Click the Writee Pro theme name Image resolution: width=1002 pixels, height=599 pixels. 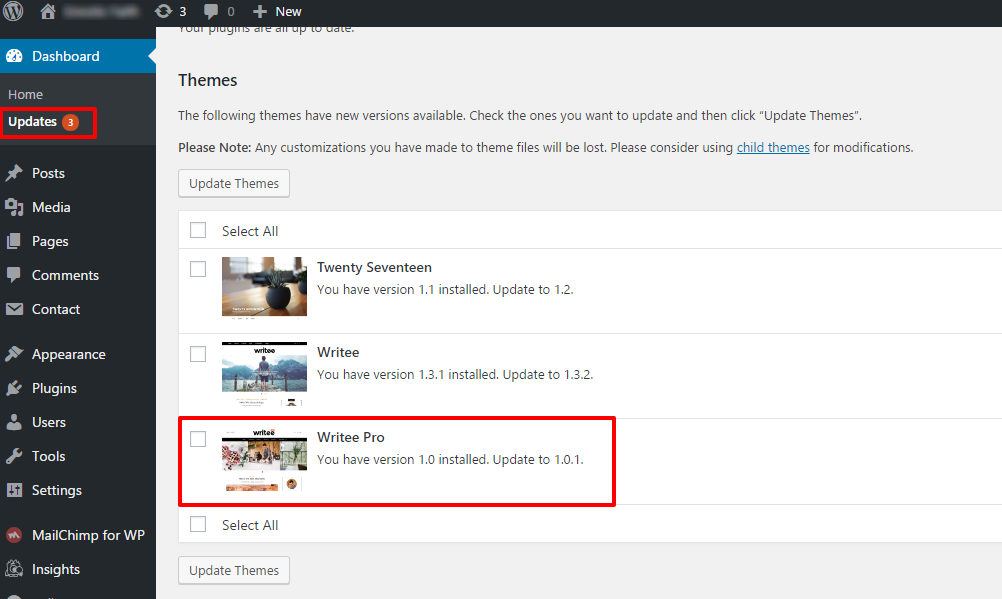(x=351, y=437)
